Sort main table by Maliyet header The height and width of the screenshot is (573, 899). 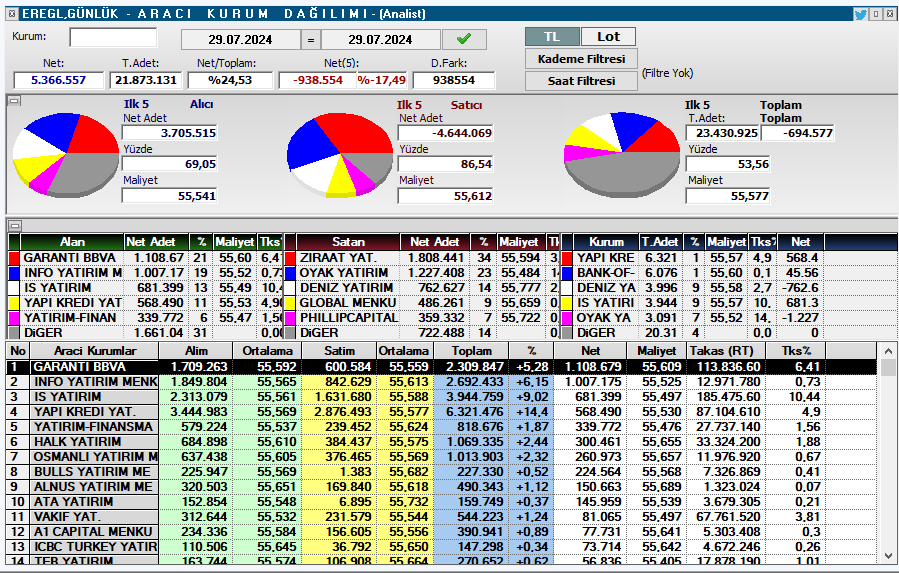point(656,350)
